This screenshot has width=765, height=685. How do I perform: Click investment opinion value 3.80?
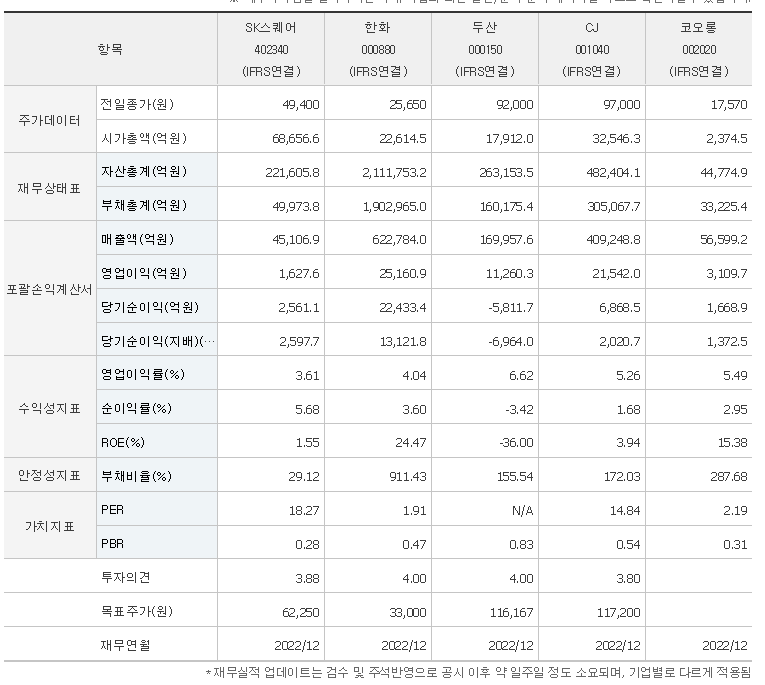[x=628, y=578]
